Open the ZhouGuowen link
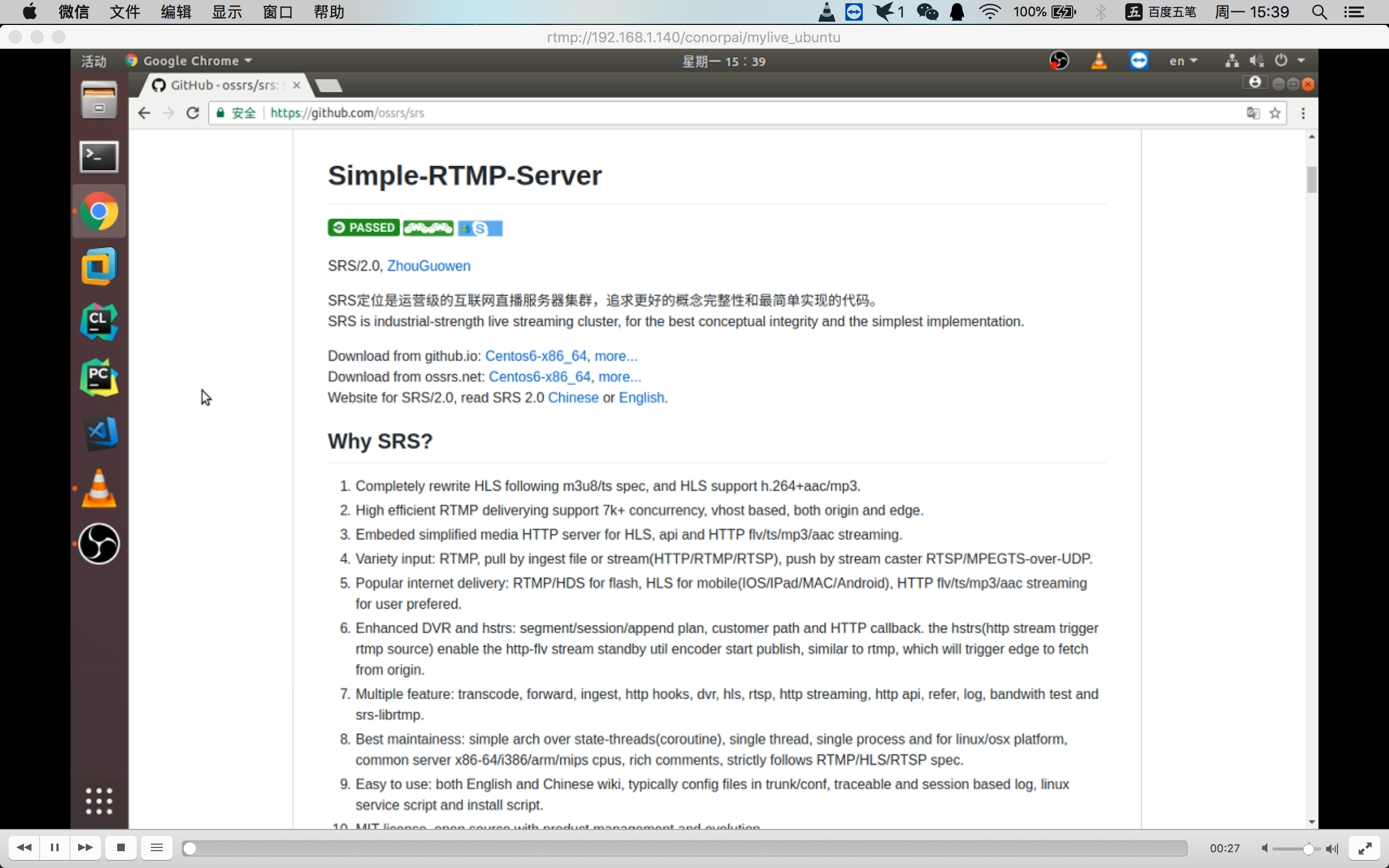This screenshot has width=1389, height=868. (429, 266)
